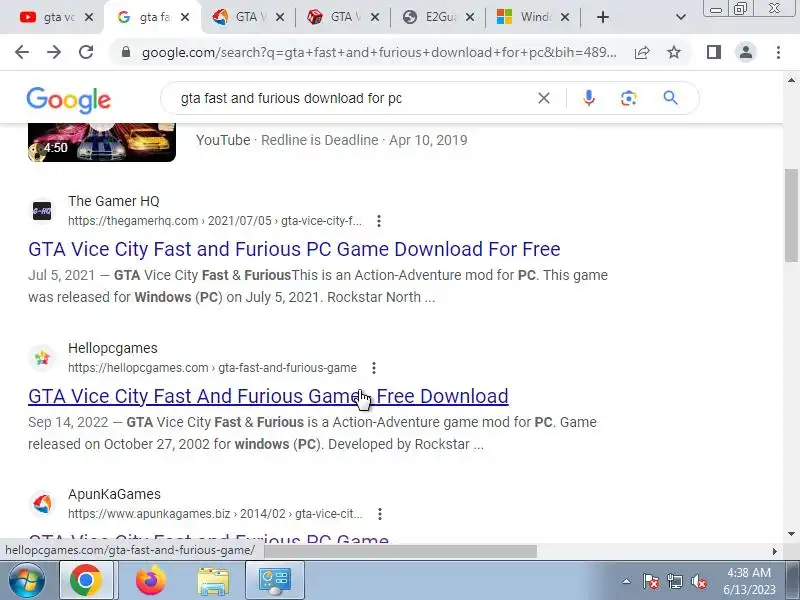Show hidden system tray icons

point(626,581)
